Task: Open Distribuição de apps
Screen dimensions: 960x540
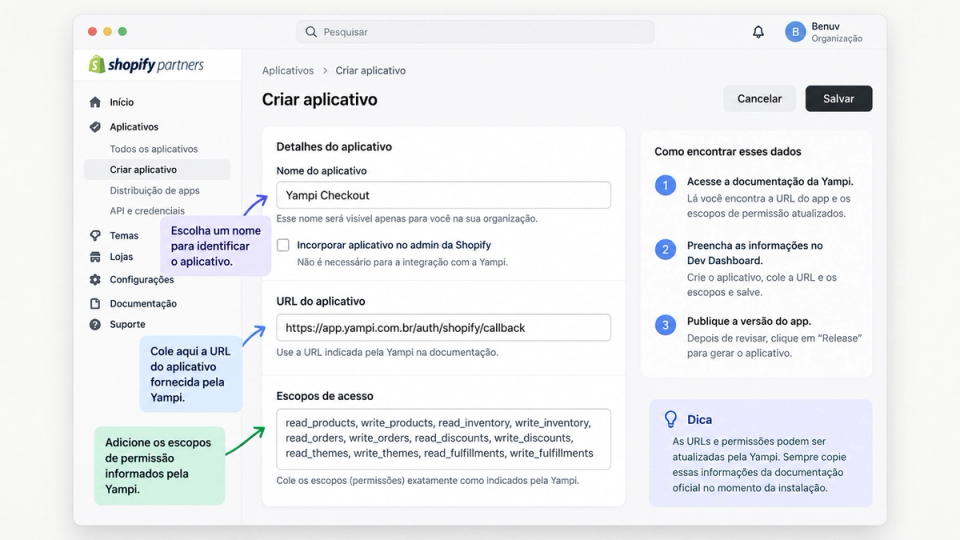Action: pyautogui.click(x=155, y=190)
